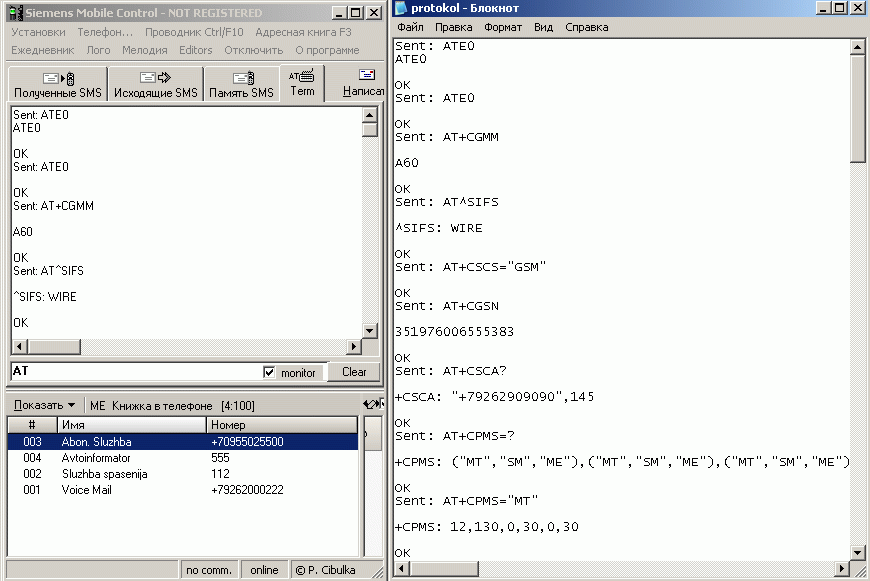Image resolution: width=870 pixels, height=581 pixels.
Task: Click Notepad vertical scroll up arrow
Action: pos(857,47)
